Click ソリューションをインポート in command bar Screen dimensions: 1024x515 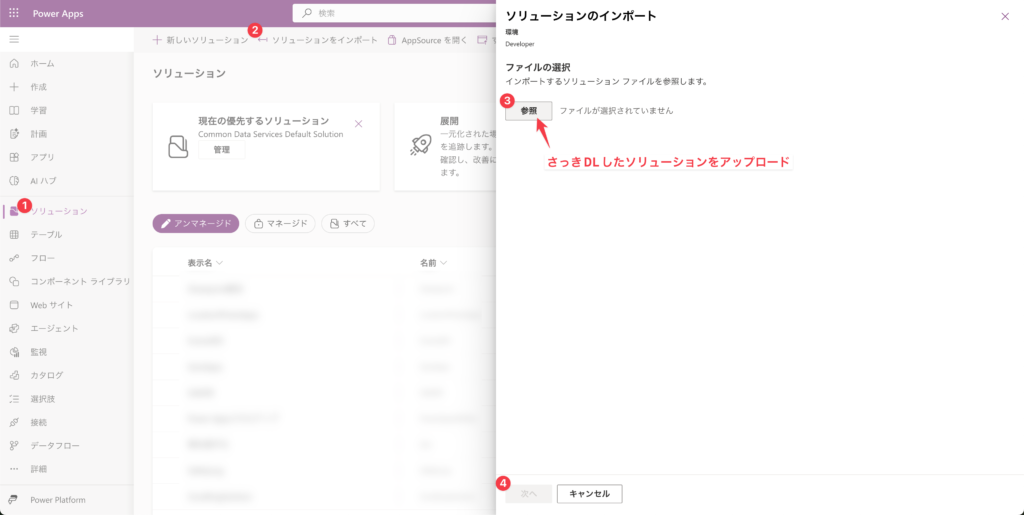click(318, 40)
